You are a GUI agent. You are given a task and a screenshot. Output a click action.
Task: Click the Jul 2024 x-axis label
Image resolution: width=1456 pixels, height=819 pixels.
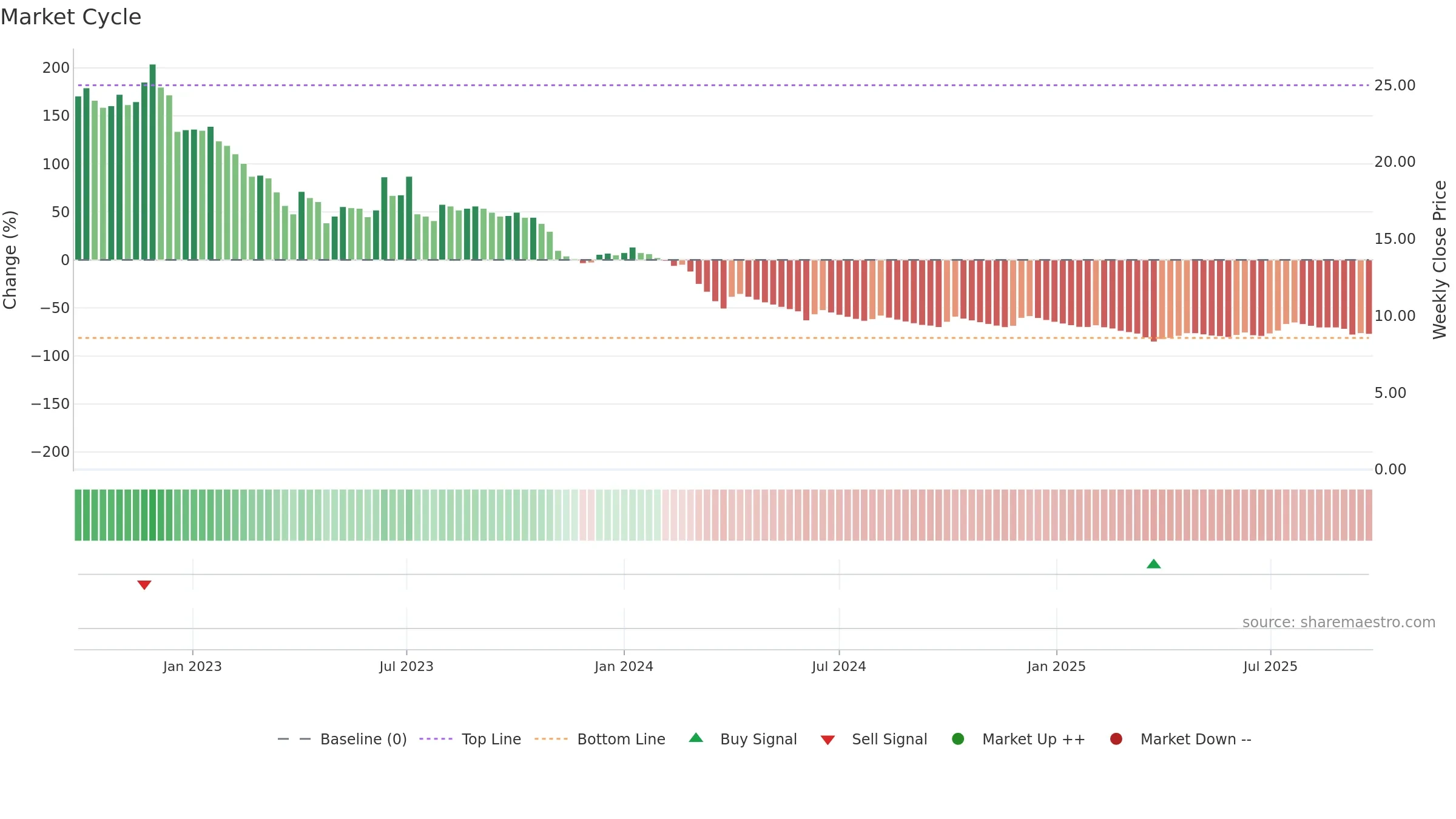839,667
